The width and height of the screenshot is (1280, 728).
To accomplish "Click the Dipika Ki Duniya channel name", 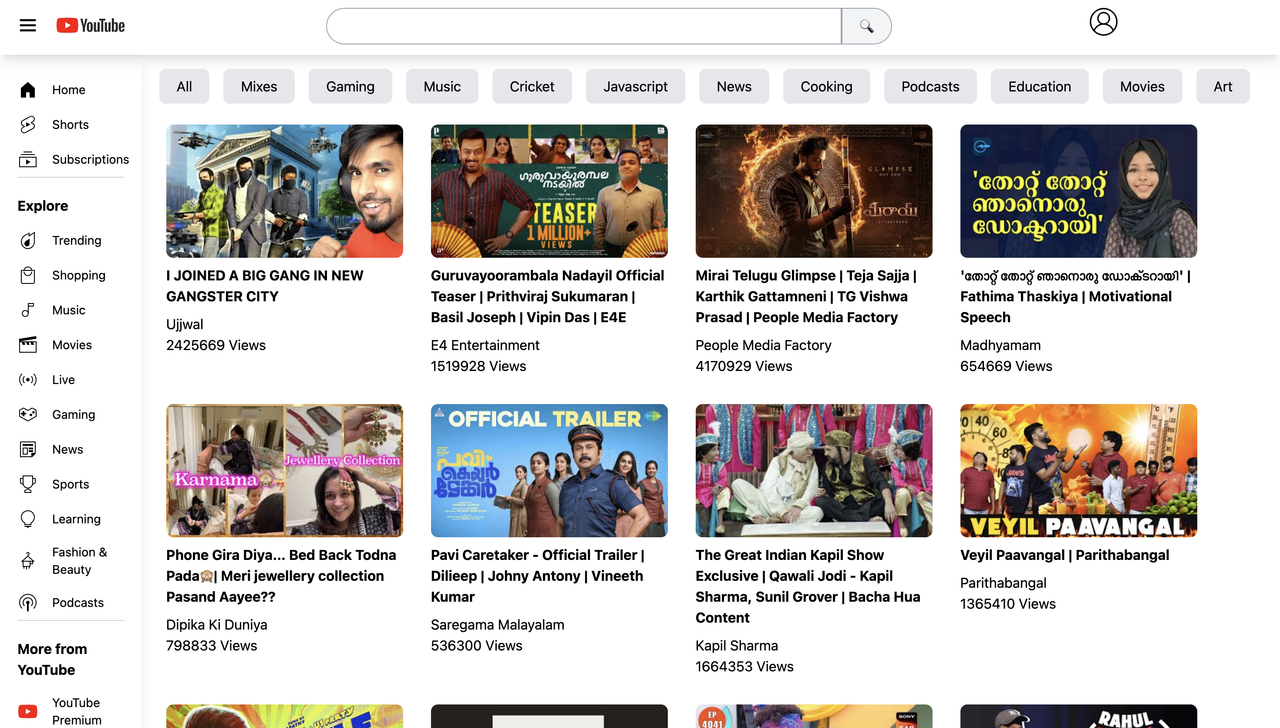I will coord(217,625).
